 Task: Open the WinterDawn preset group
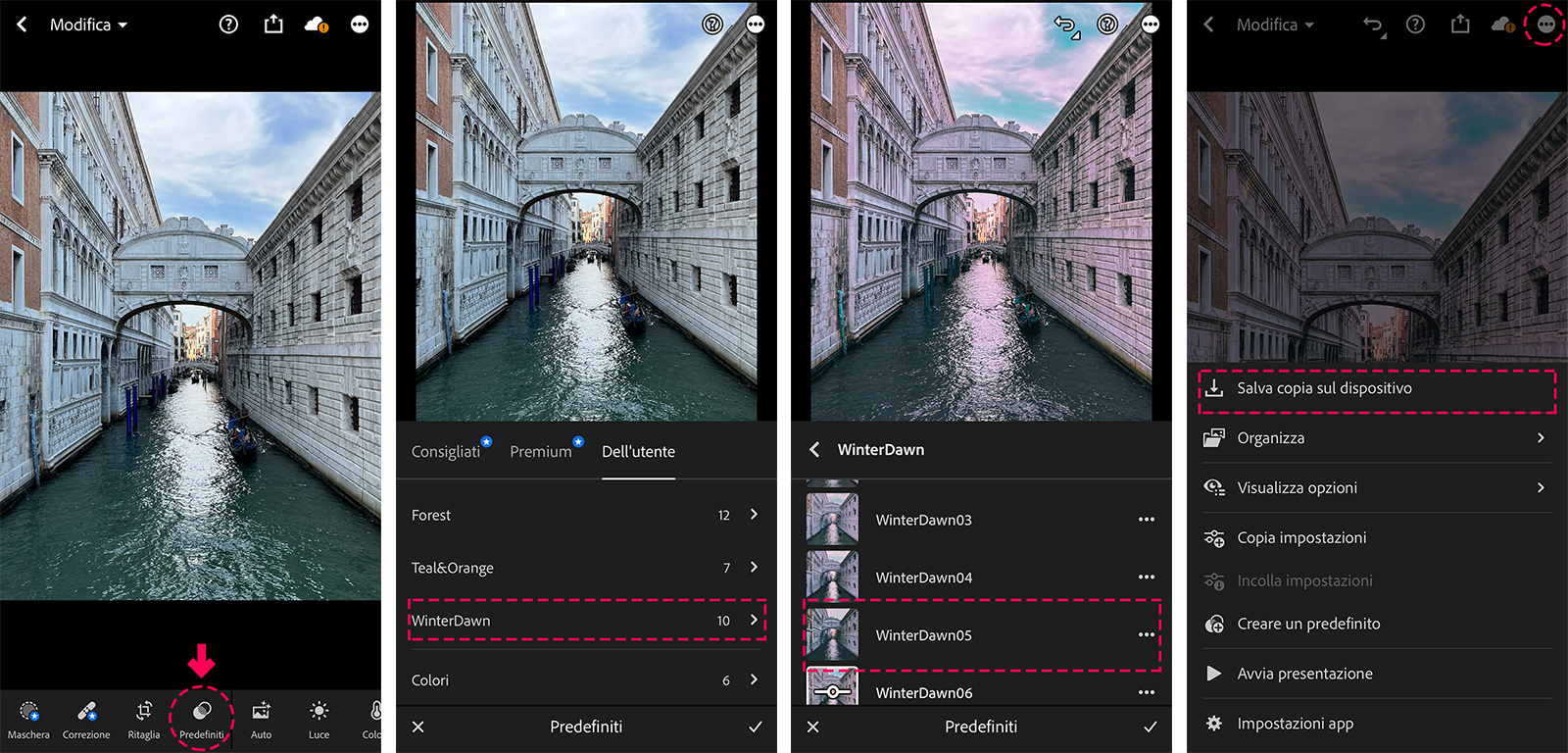(585, 621)
